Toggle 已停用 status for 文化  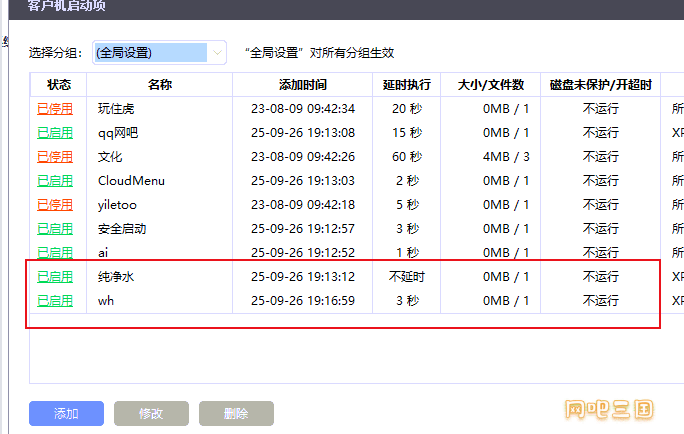55,156
